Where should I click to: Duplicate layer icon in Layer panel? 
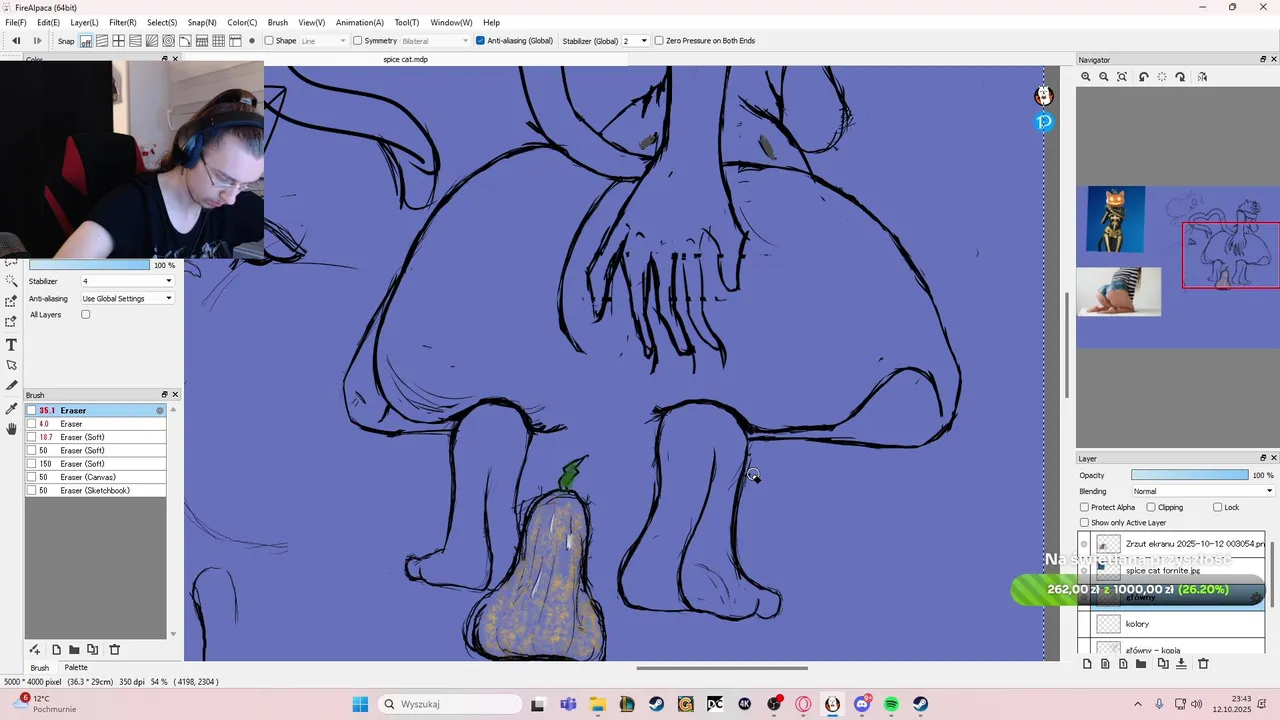tap(1163, 663)
